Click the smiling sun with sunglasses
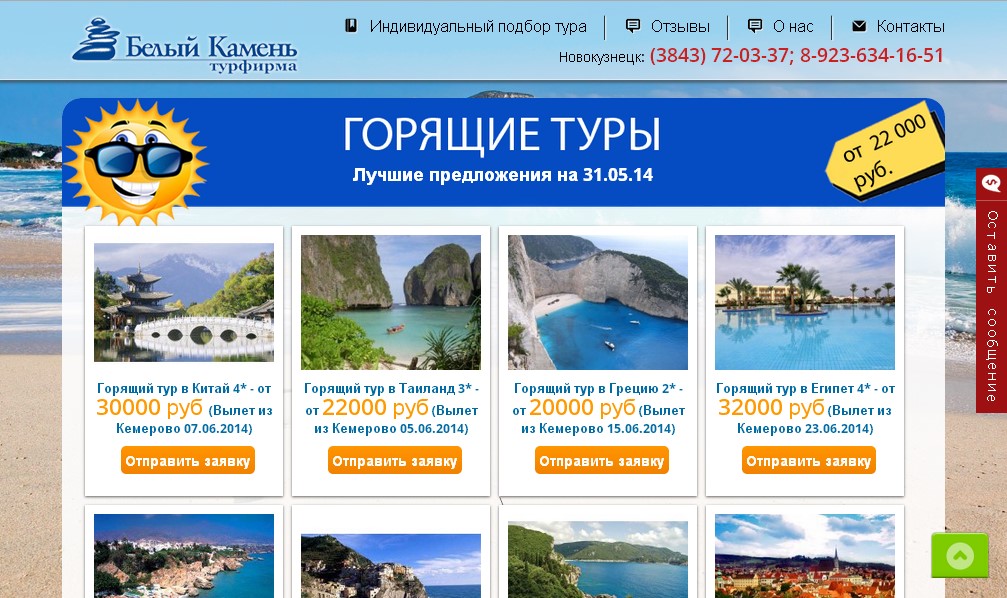1007x598 pixels. [x=137, y=162]
